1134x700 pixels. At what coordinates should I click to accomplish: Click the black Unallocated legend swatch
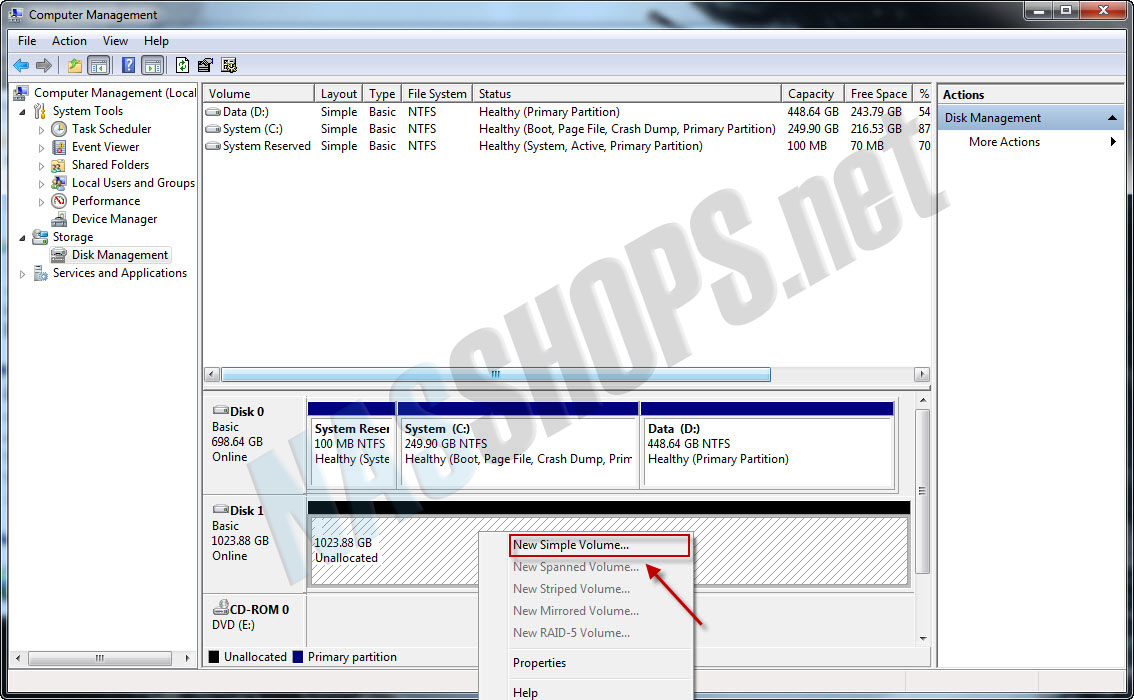(x=213, y=657)
